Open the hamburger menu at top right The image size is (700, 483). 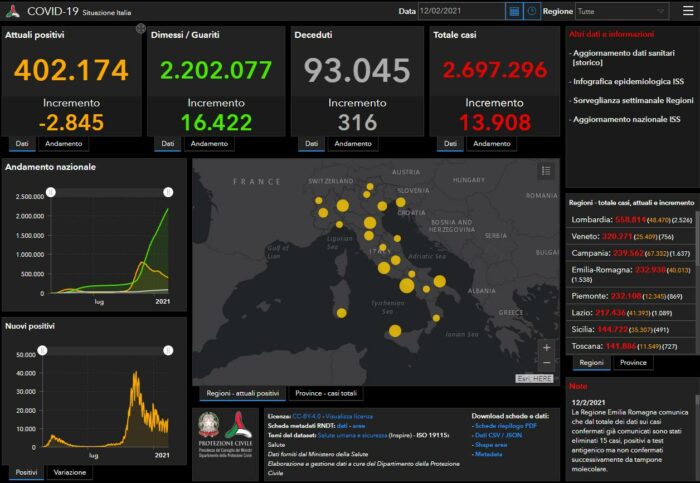click(x=688, y=11)
